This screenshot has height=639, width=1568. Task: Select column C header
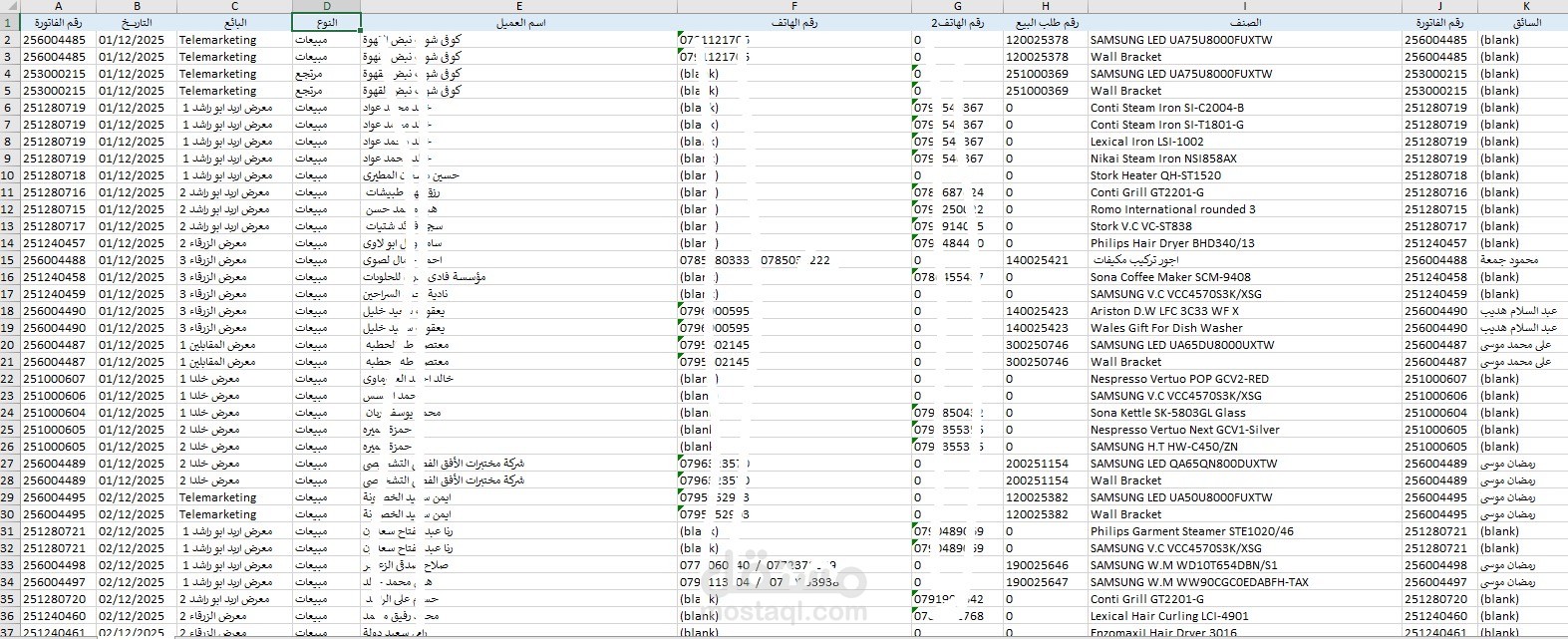[234, 6]
